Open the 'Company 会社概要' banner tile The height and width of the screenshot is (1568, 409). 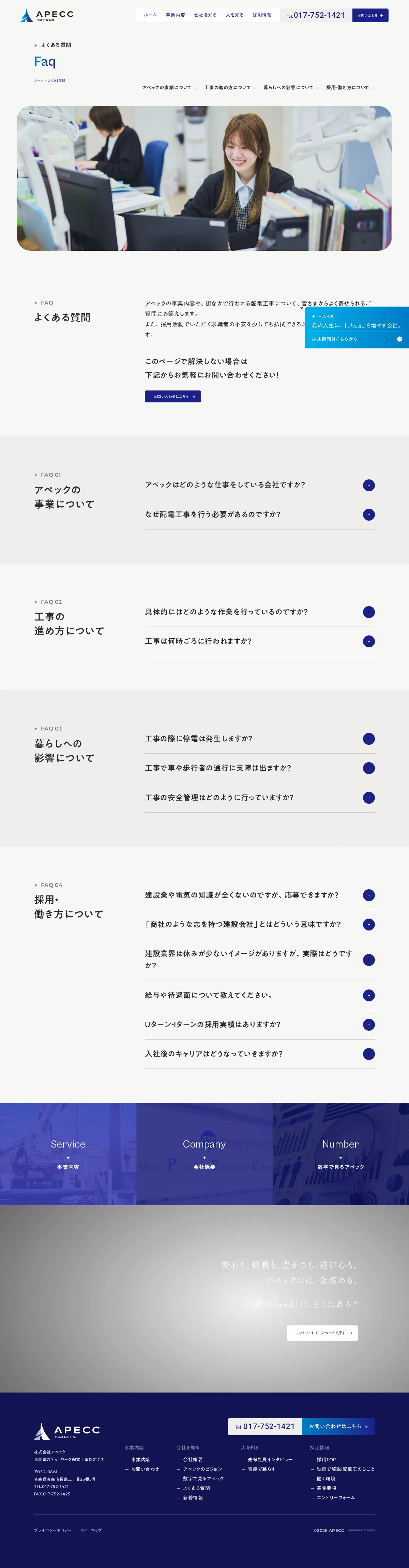(204, 1153)
